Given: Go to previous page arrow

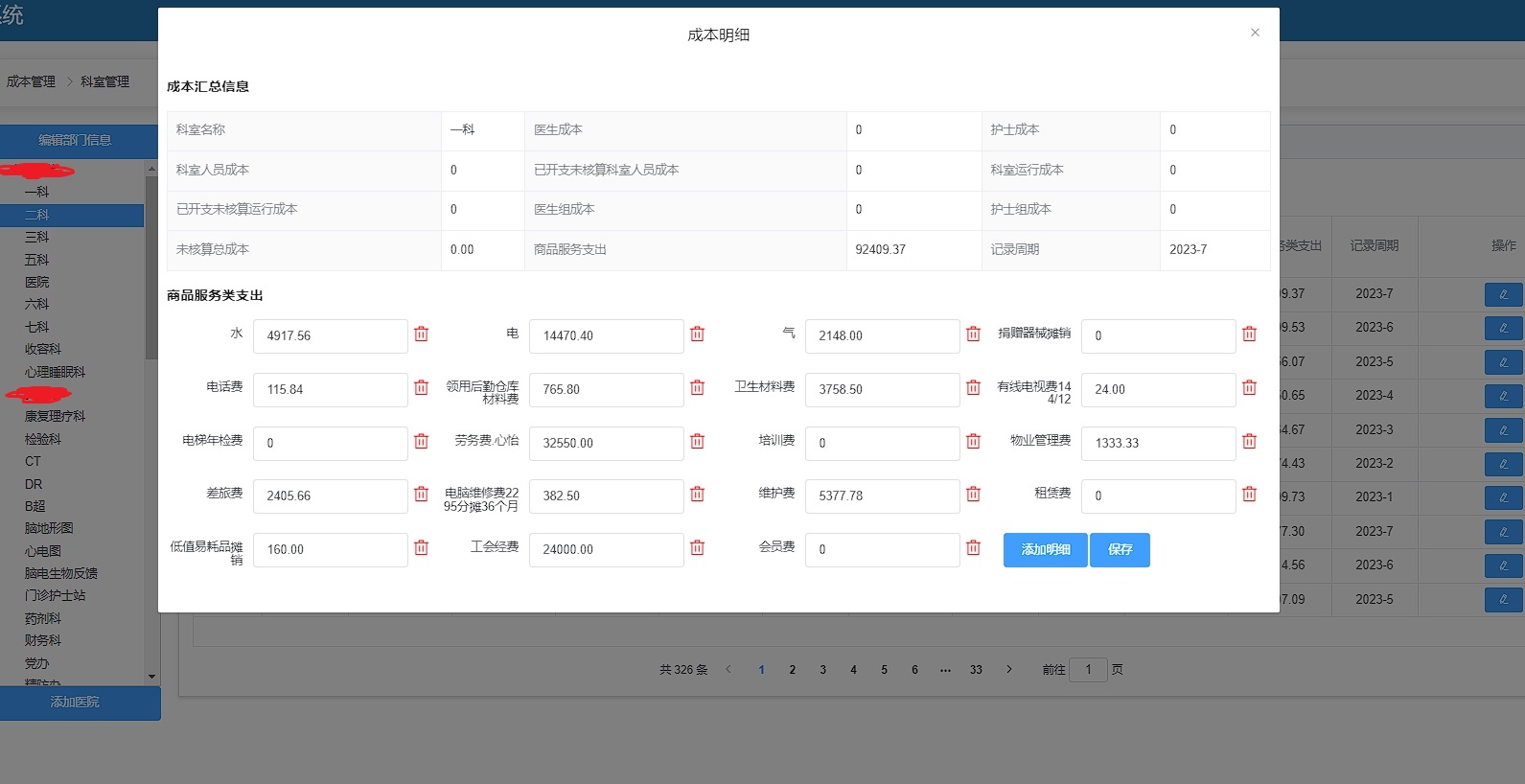Looking at the screenshot, I should pos(728,669).
